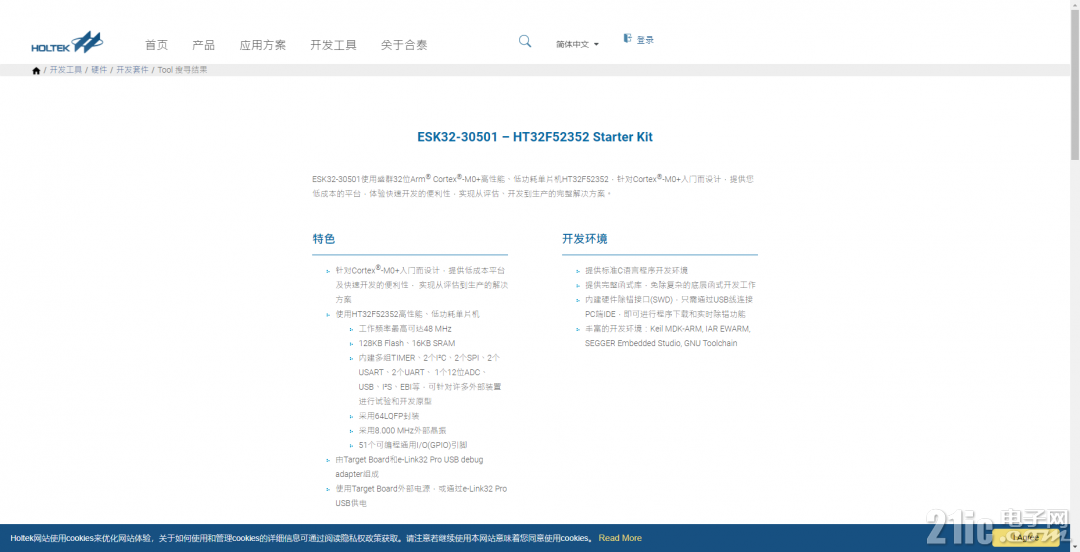This screenshot has height=552, width=1080.
Task: Click Tool 搜寻结果 breadcrumb text
Action: pos(183,70)
